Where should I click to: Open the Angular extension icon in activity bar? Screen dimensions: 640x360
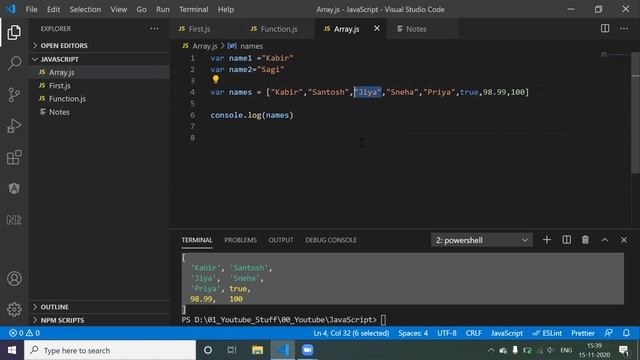(14, 188)
